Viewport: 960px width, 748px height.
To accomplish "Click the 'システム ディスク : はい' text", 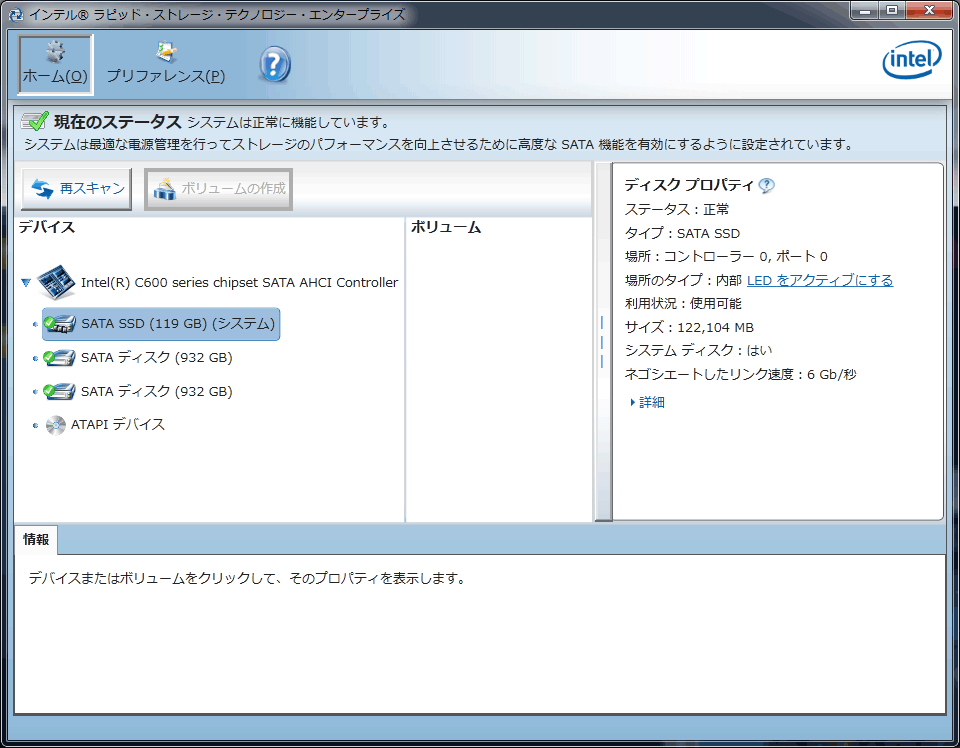I will pos(698,350).
